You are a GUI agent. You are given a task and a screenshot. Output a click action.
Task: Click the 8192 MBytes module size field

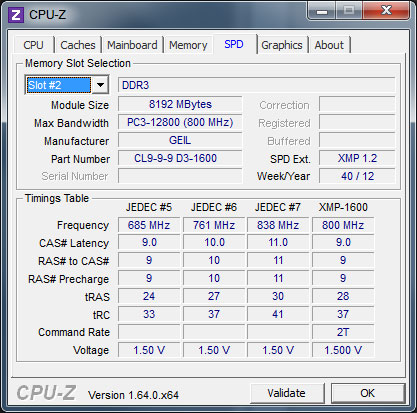click(180, 104)
